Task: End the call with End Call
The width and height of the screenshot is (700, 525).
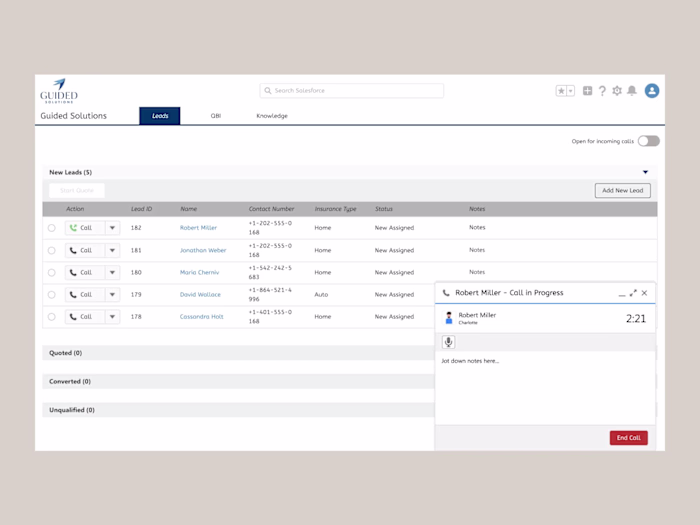Action: 629,438
